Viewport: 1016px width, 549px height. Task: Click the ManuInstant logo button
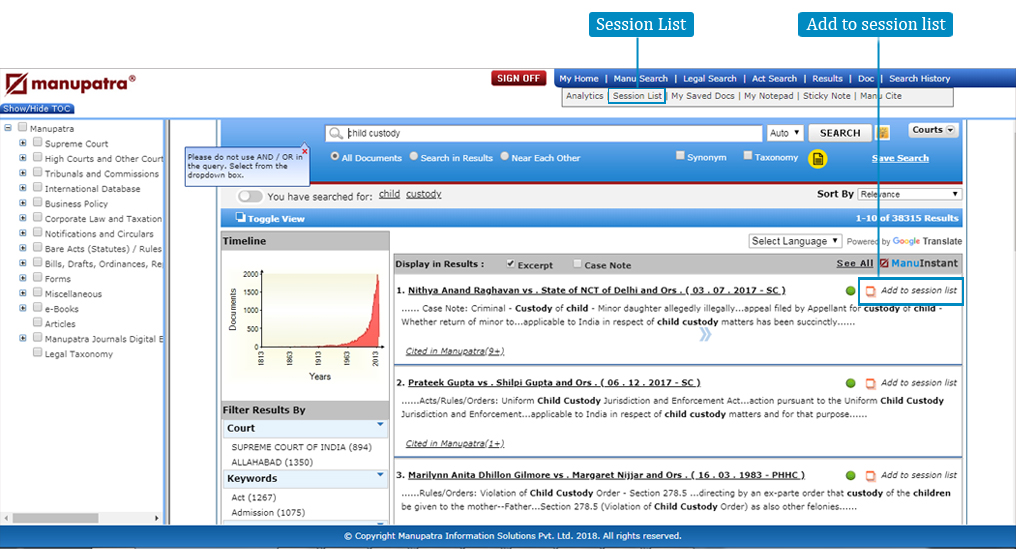pyautogui.click(x=919, y=263)
